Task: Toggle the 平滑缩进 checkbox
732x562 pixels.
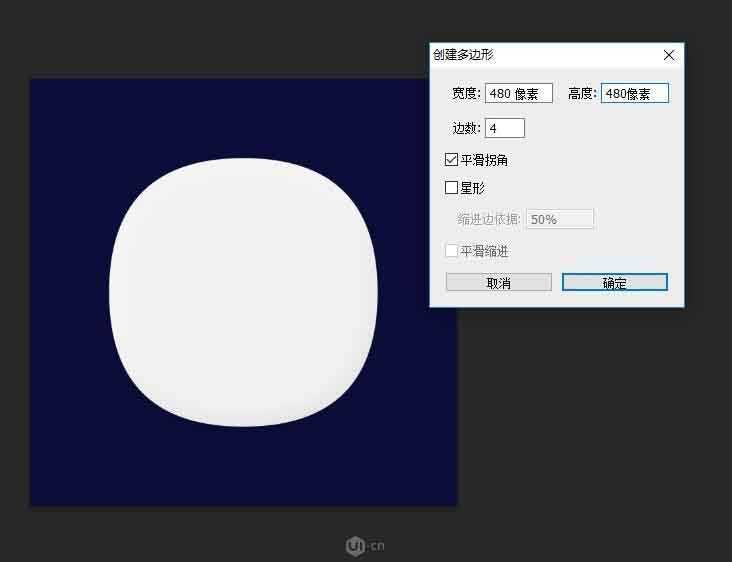Action: point(452,252)
